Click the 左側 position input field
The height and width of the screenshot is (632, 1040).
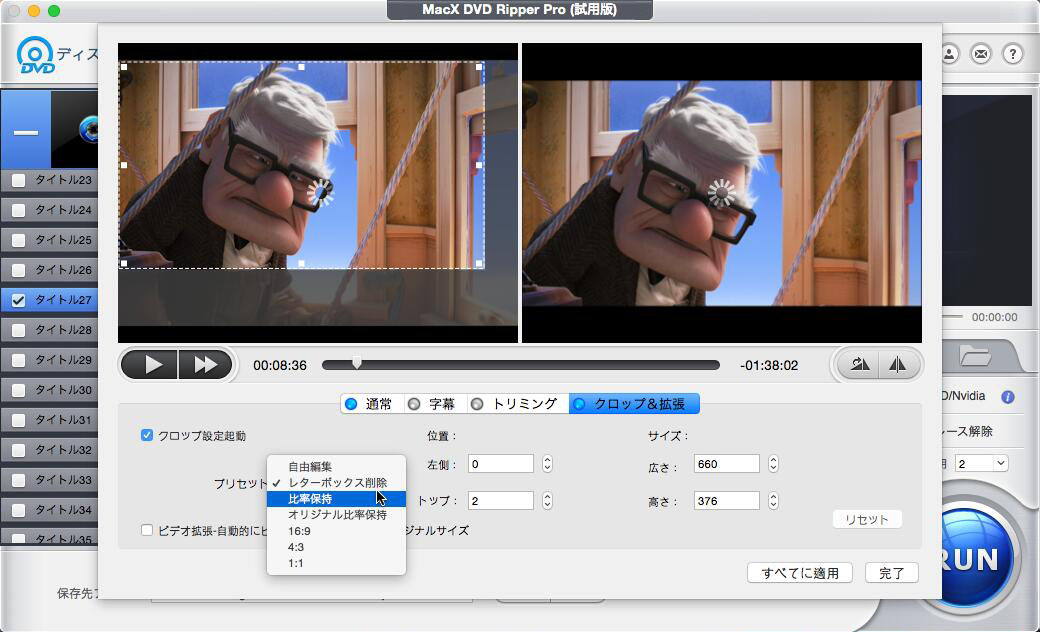pos(501,464)
